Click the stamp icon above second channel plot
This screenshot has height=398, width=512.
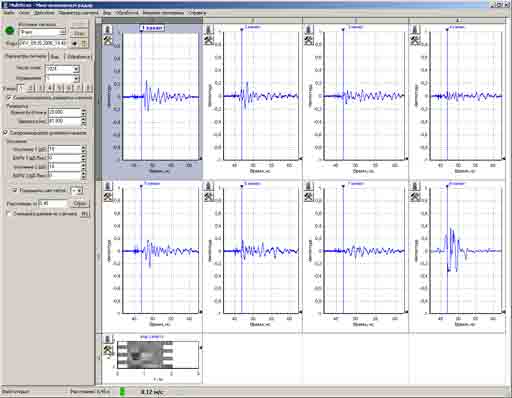click(x=209, y=29)
